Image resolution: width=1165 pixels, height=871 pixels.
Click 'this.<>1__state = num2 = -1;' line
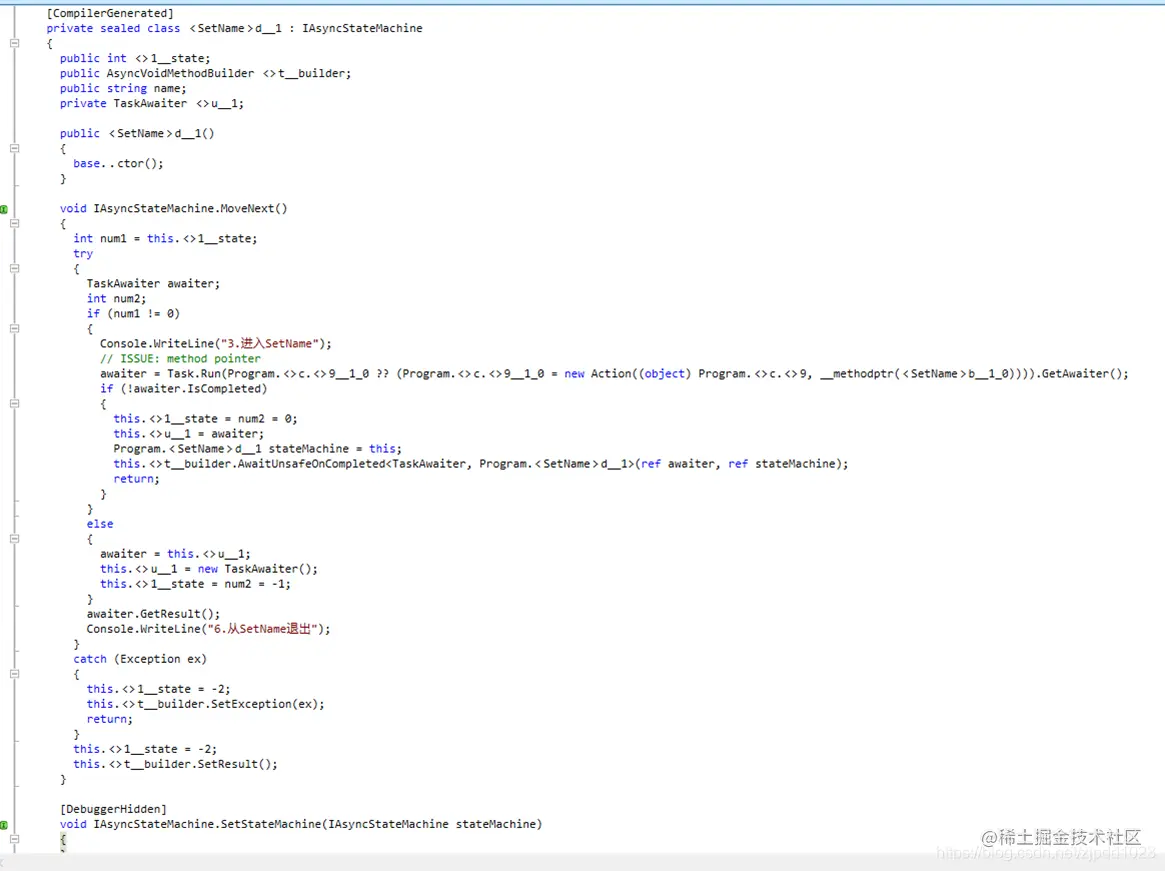coord(195,584)
